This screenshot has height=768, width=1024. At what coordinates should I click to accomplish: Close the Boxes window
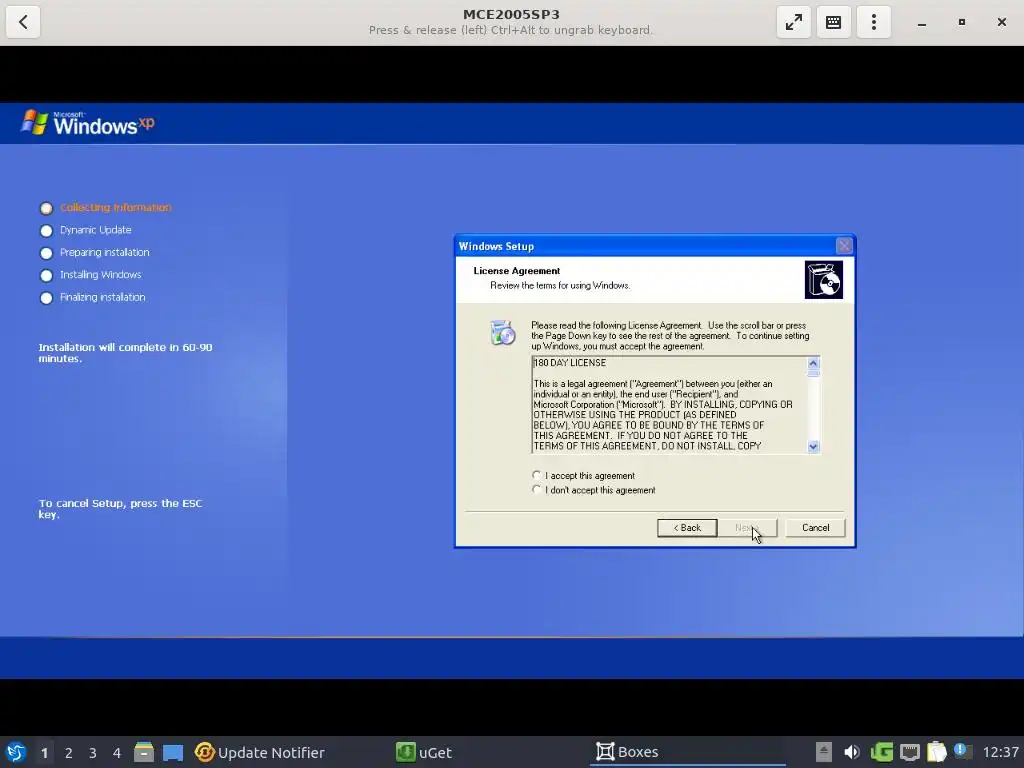pos(1001,22)
